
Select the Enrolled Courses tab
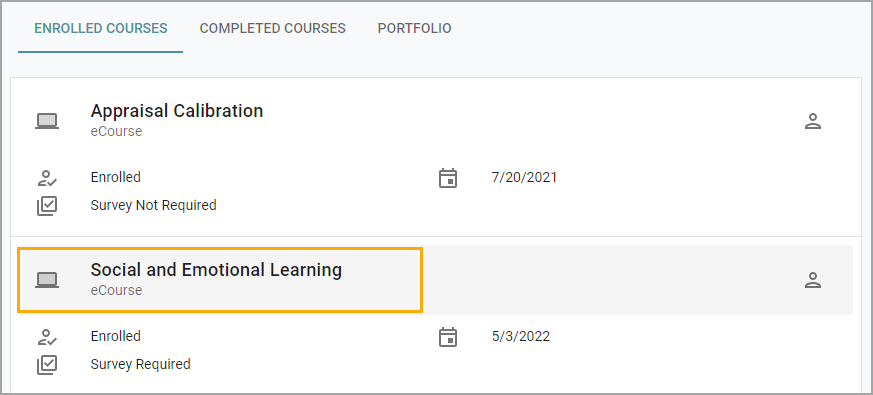coord(101,28)
